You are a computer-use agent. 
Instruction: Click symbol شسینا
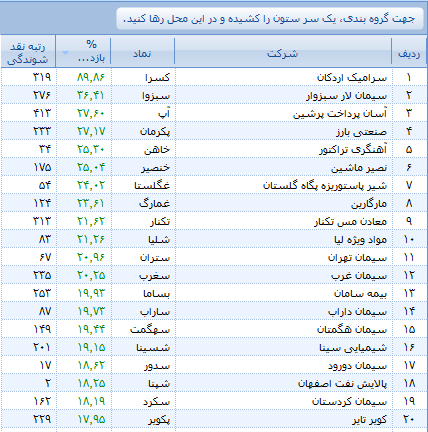[153, 348]
